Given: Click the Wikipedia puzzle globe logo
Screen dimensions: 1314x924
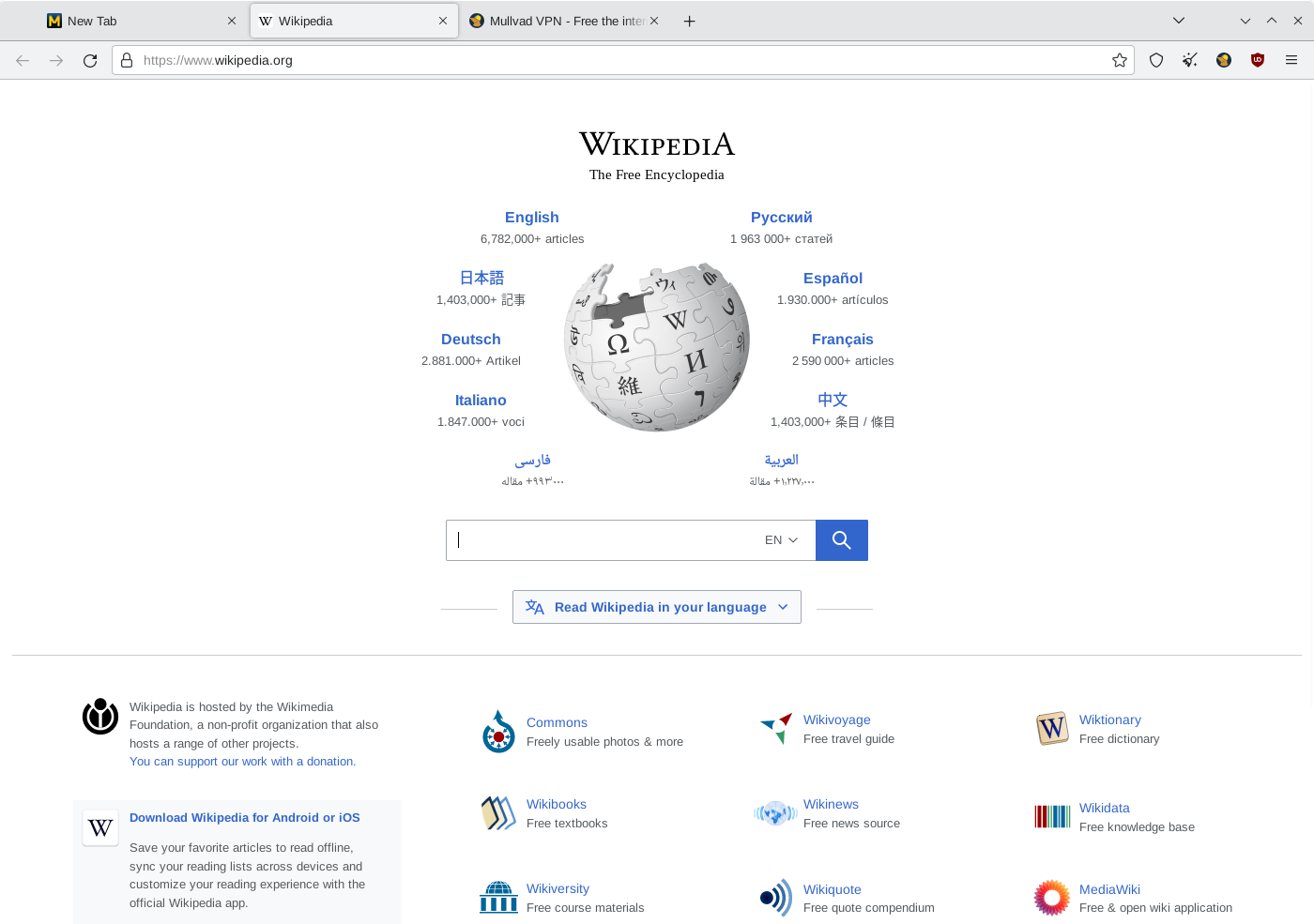Looking at the screenshot, I should pyautogui.click(x=657, y=347).
